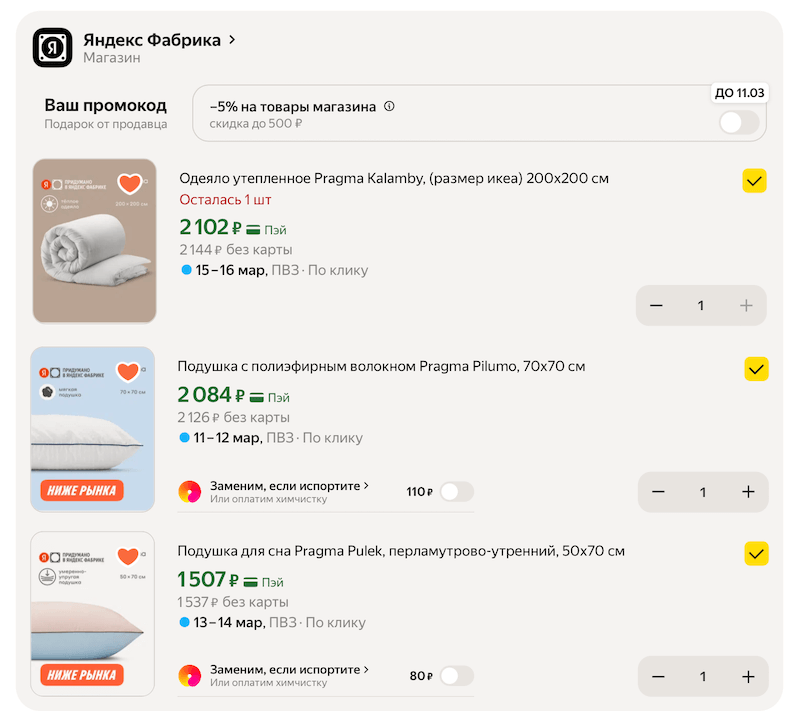Click protection service icon in Pilumo pillow row
This screenshot has width=800, height=725.
click(190, 492)
